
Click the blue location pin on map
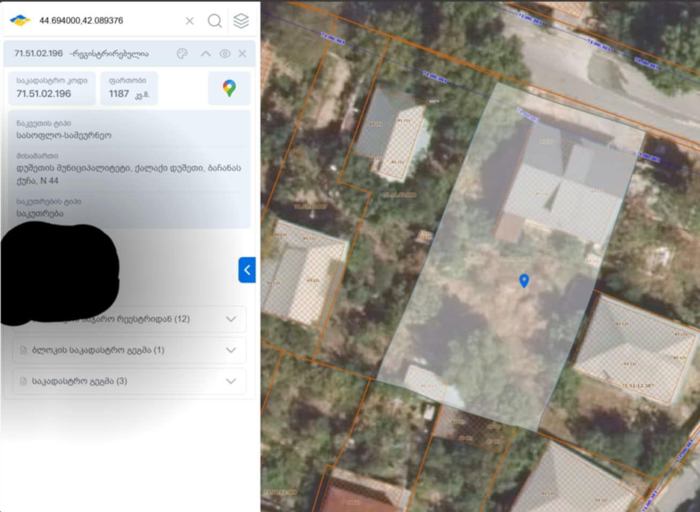[524, 281]
